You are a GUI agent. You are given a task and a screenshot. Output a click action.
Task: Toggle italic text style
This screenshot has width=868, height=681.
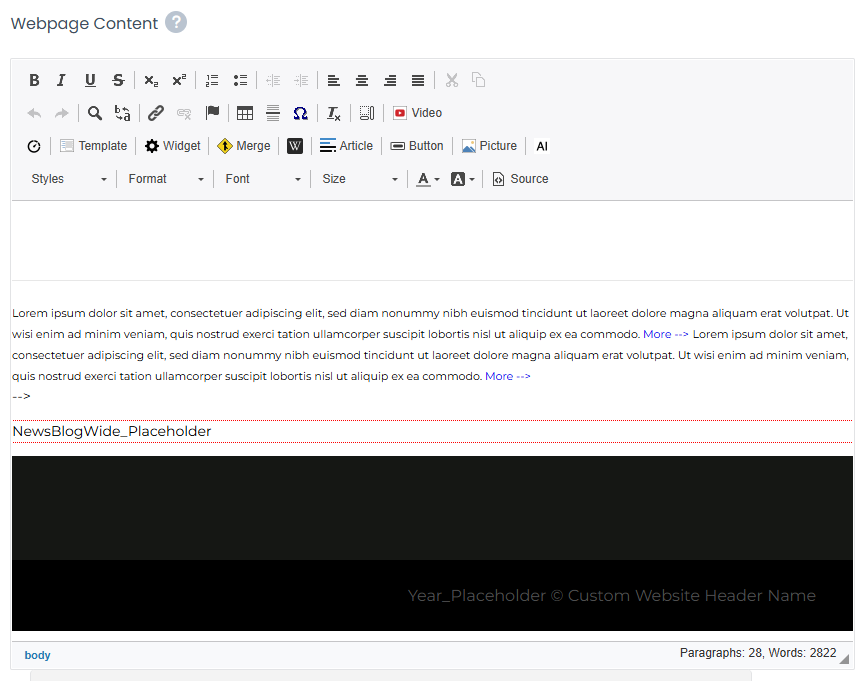coord(61,80)
